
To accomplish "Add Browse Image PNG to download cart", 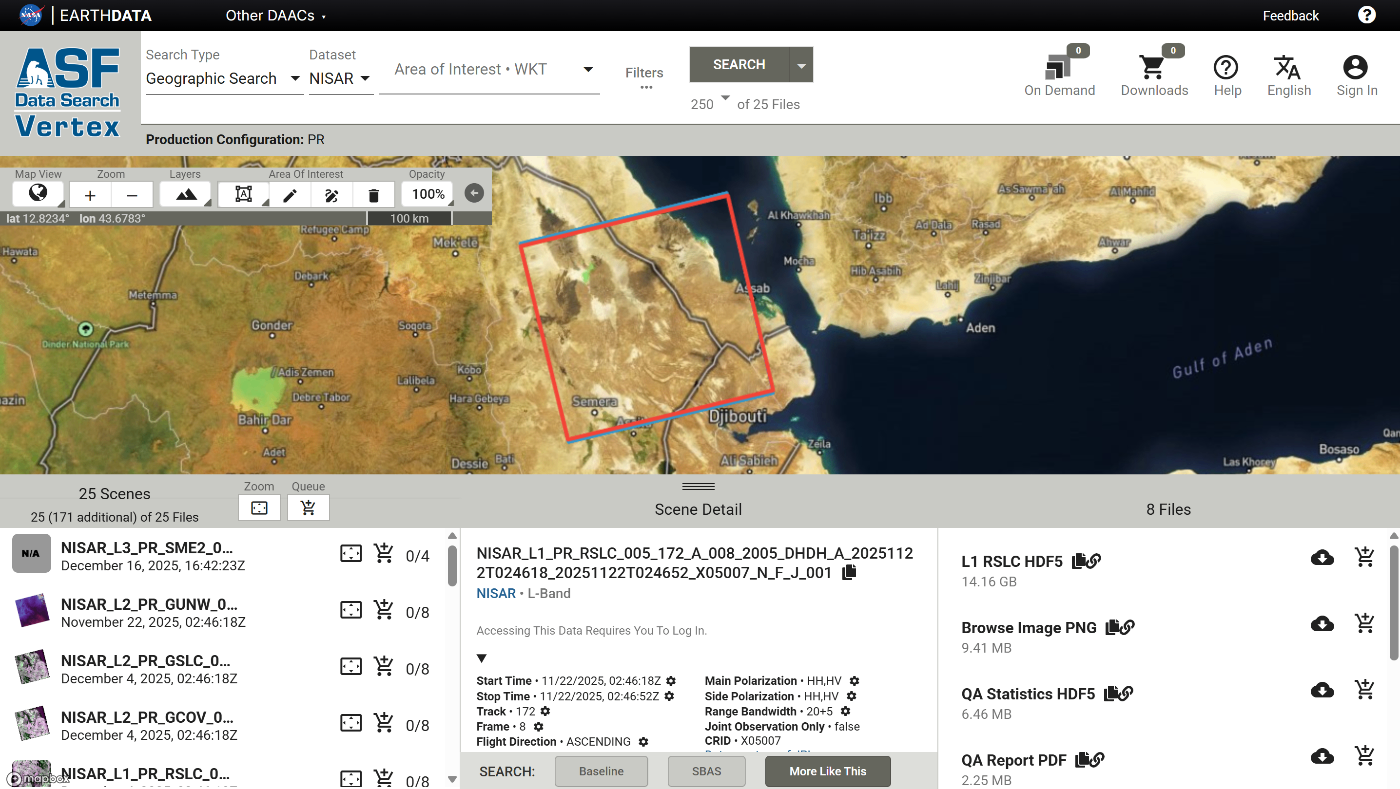I will point(1364,624).
